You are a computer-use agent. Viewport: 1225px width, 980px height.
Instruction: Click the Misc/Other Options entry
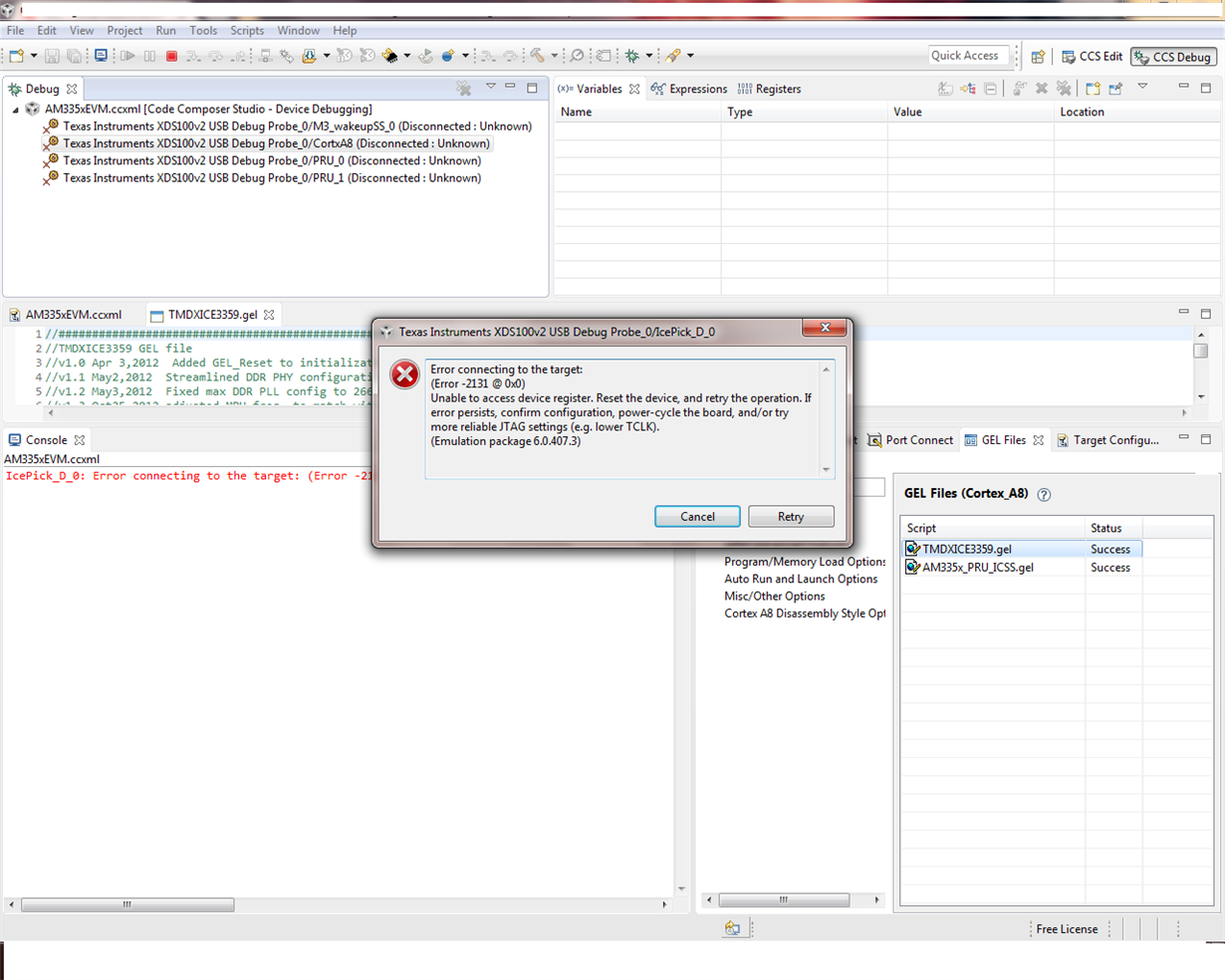pyautogui.click(x=775, y=597)
